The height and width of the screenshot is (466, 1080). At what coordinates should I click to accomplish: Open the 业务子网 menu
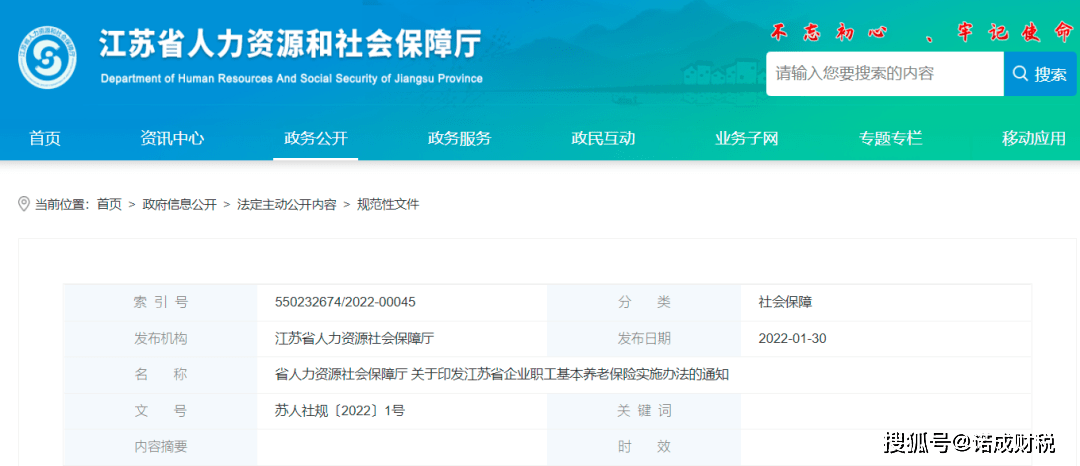click(746, 138)
